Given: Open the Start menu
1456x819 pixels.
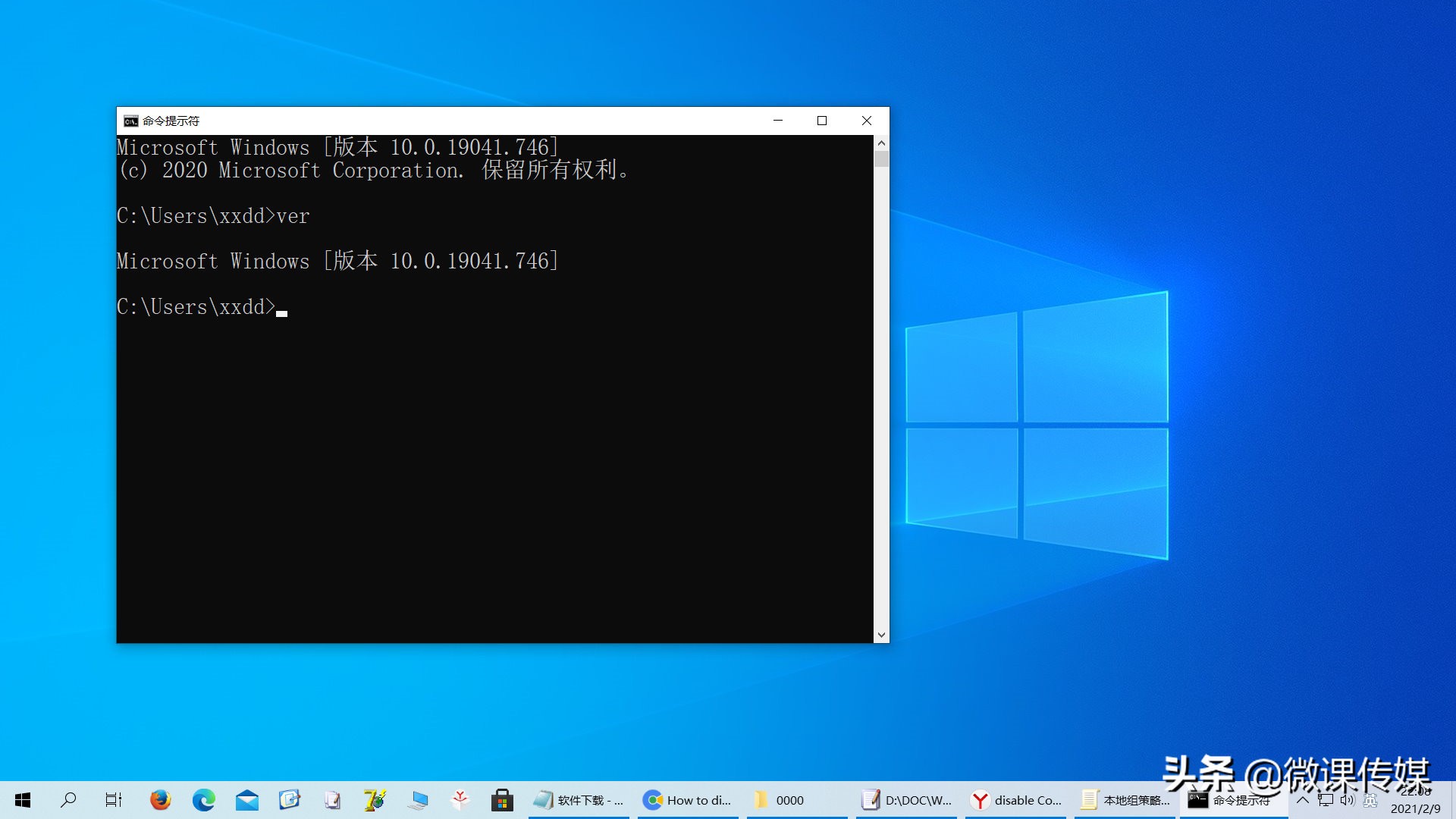Looking at the screenshot, I should (x=21, y=799).
